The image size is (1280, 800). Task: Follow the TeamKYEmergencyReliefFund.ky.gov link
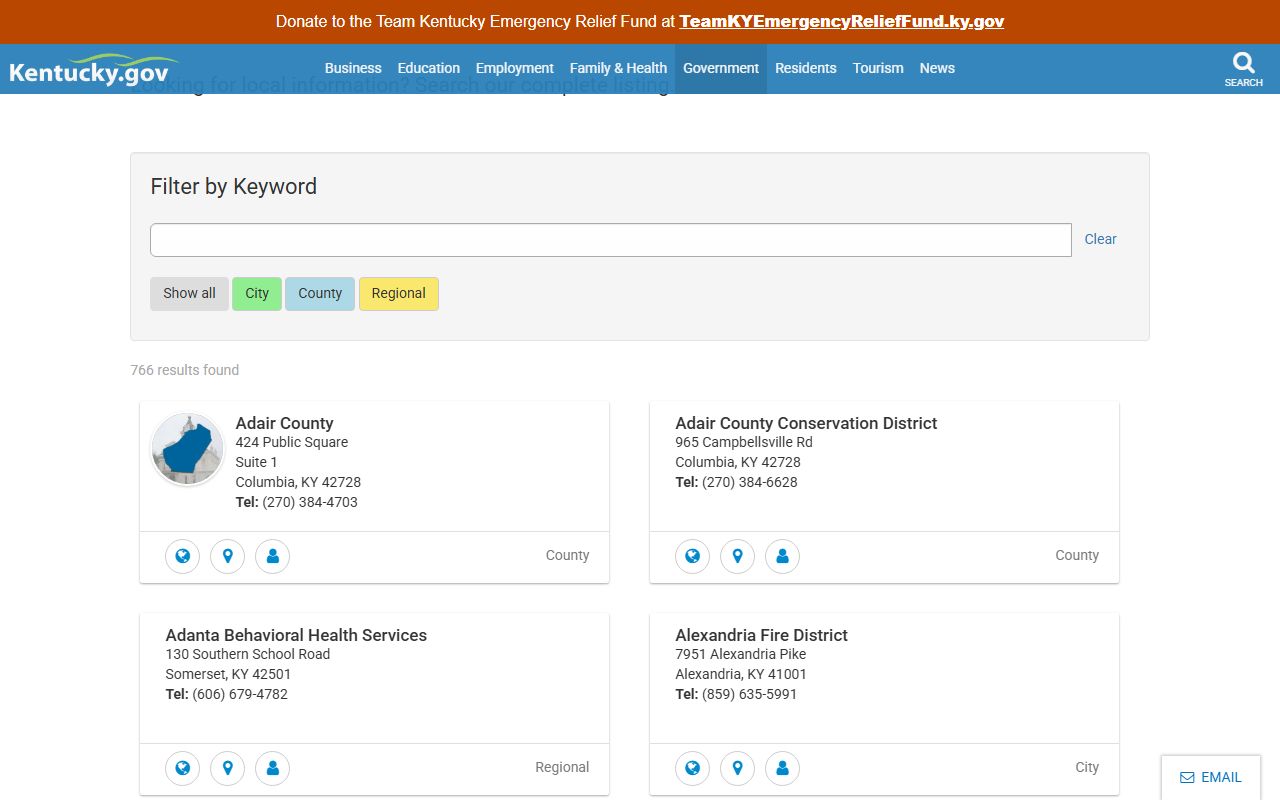(841, 21)
